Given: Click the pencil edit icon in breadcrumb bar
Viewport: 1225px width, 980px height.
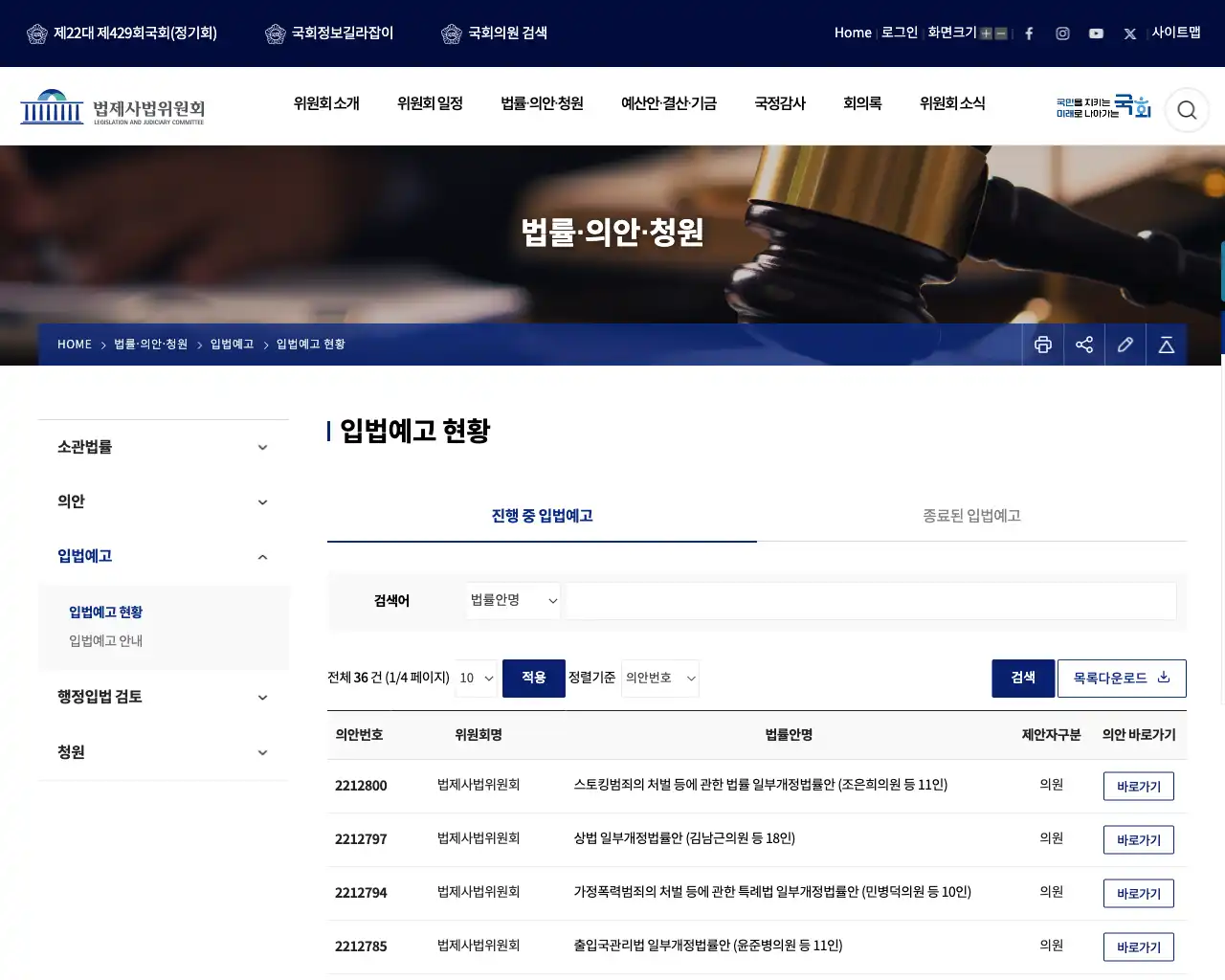Looking at the screenshot, I should [1125, 345].
